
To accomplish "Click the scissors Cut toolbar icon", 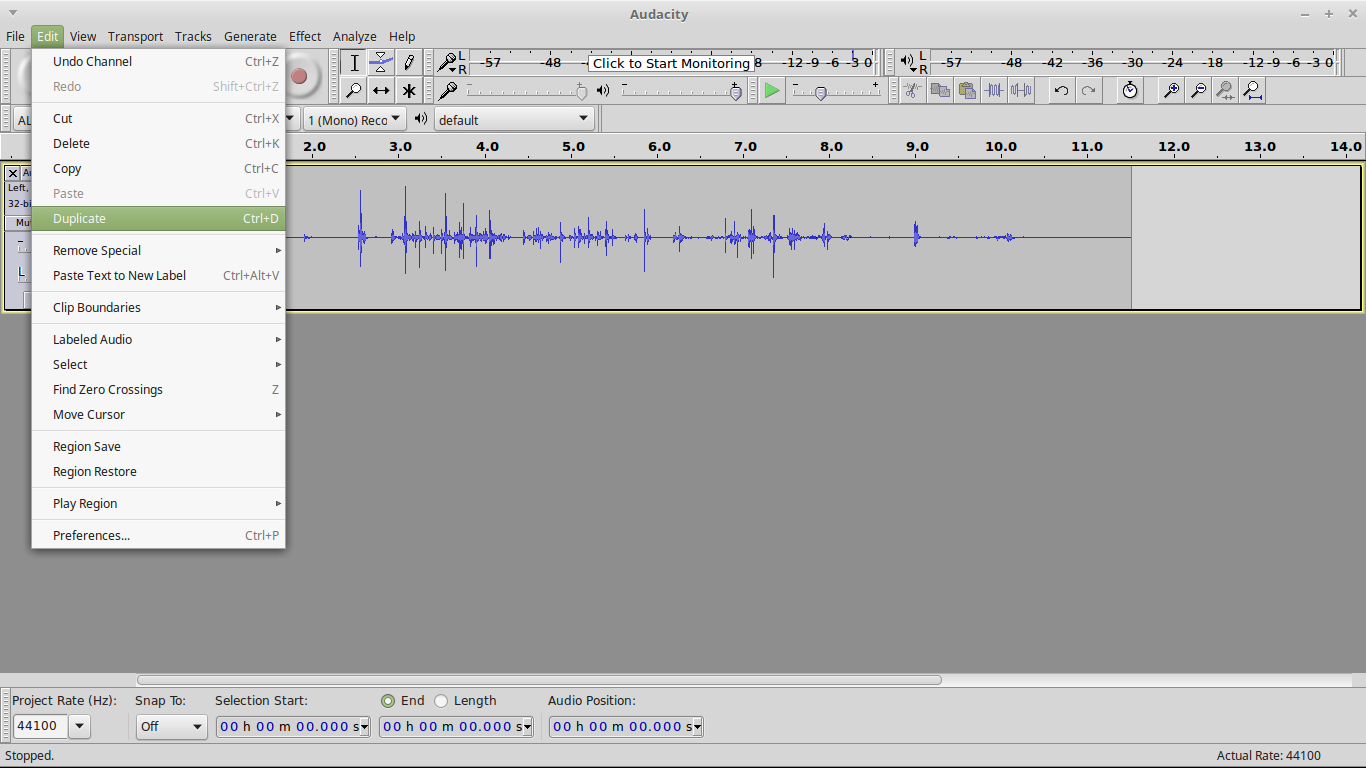I will pos(913,91).
